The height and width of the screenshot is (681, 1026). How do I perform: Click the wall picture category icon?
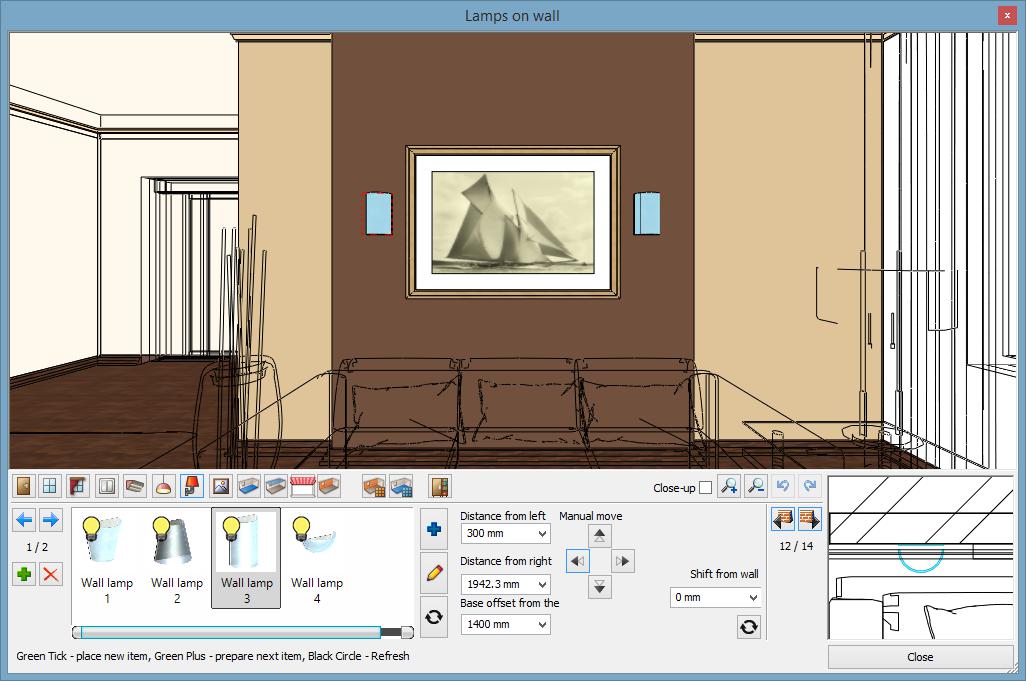click(220, 486)
